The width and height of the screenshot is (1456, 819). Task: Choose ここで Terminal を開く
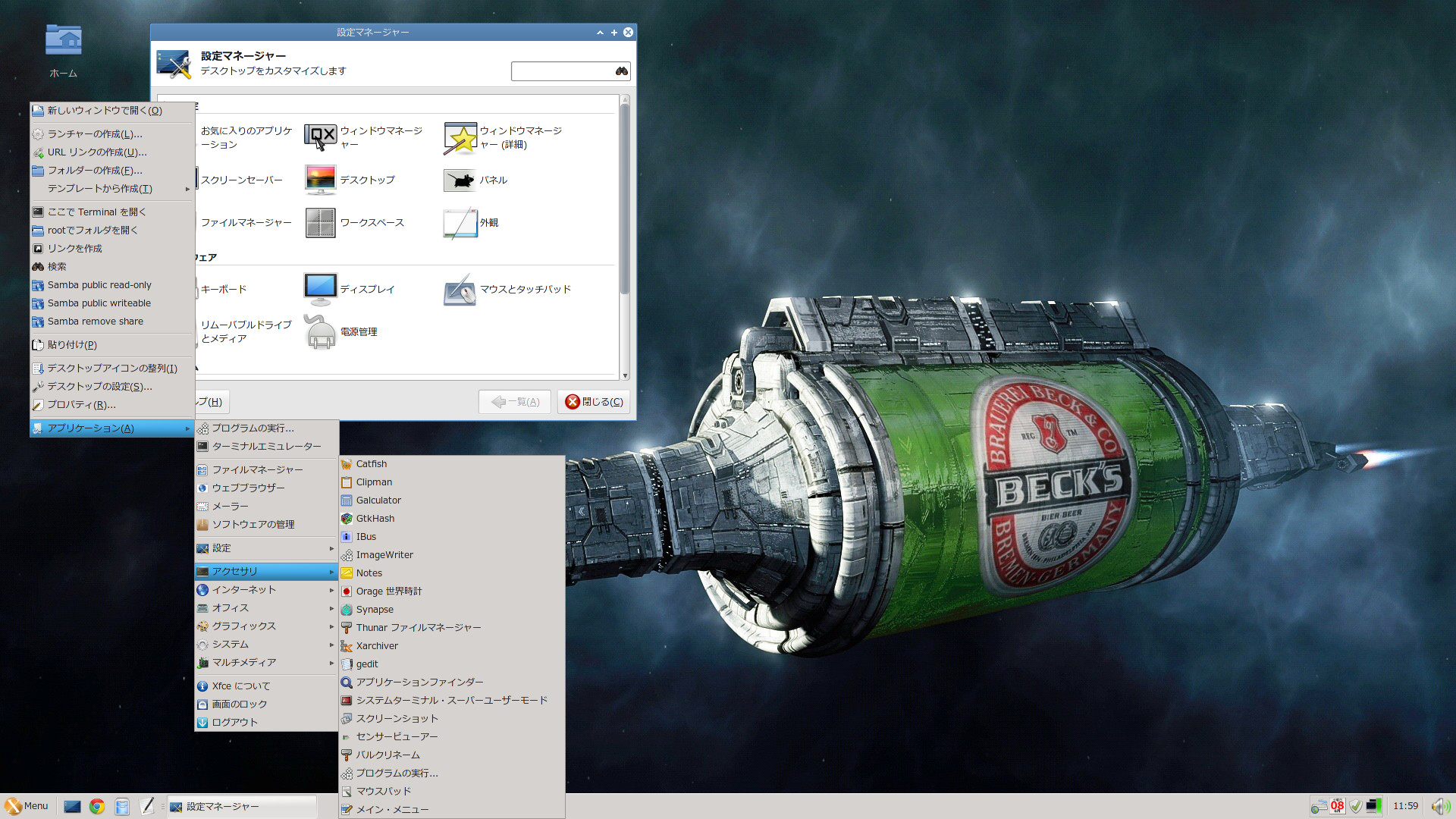pos(112,212)
